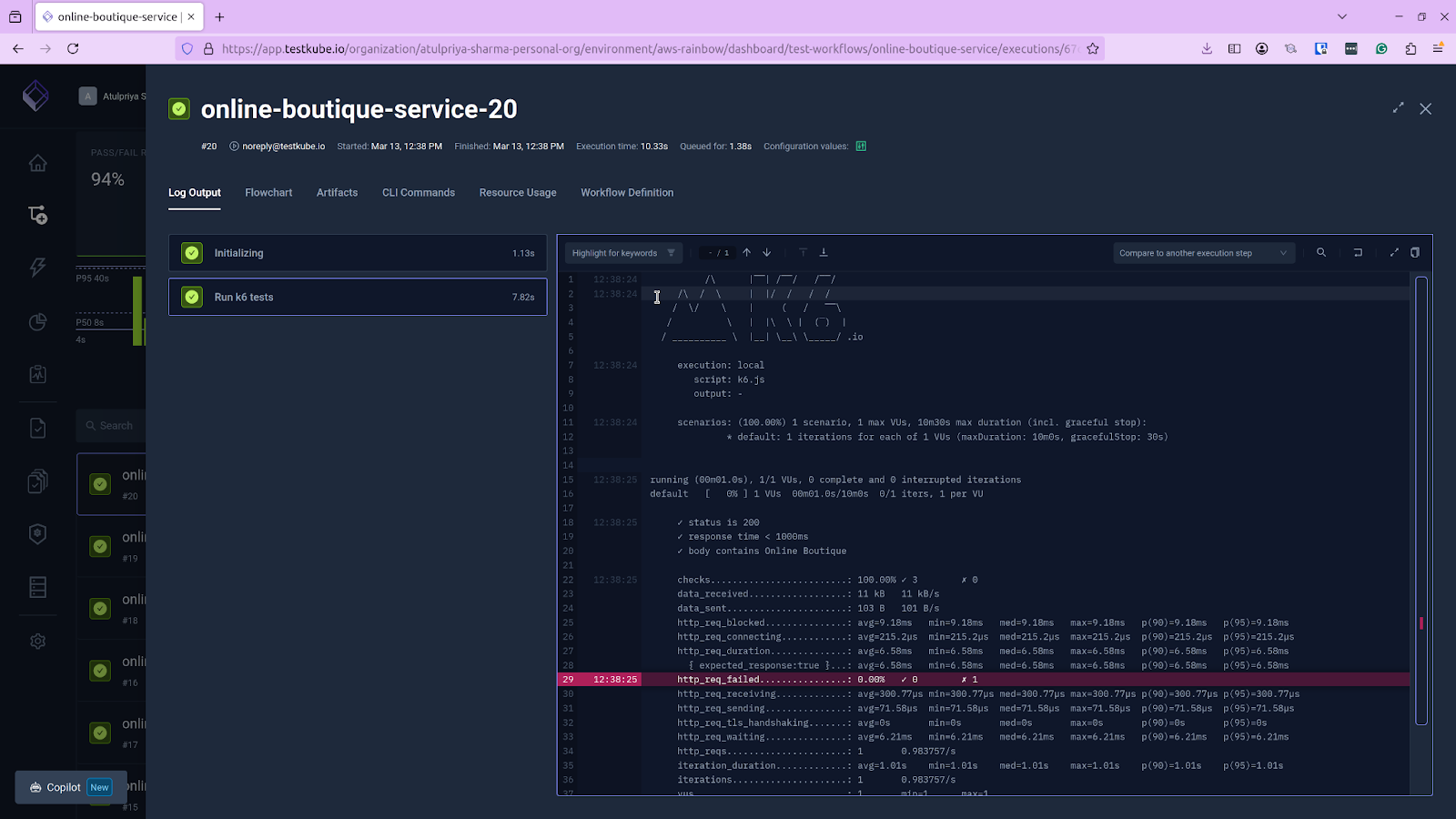Click the Search executions field
The image size is (1456, 819).
[113, 426]
